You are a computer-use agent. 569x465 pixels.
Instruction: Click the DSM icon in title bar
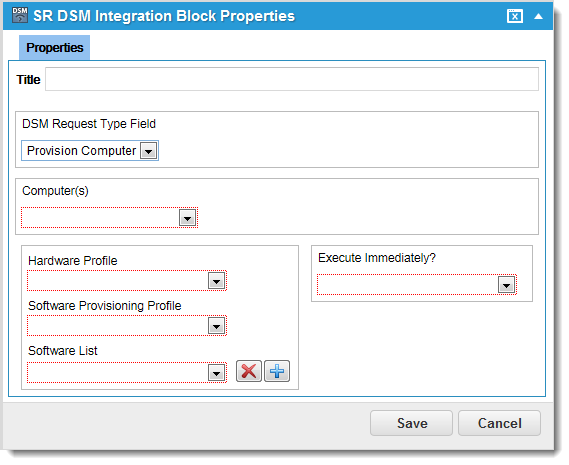tap(20, 15)
